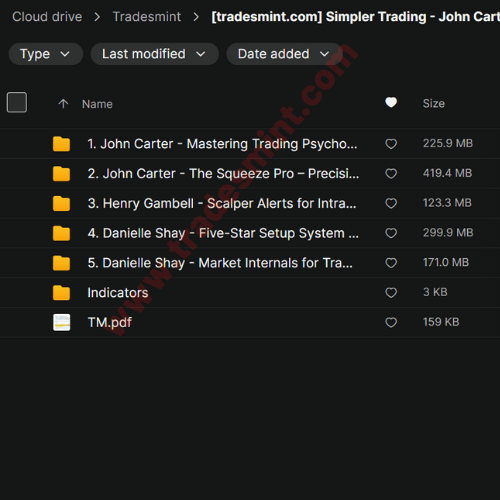Screen dimensions: 500x500
Task: Click the '171.0 MB' size value
Action: (446, 262)
